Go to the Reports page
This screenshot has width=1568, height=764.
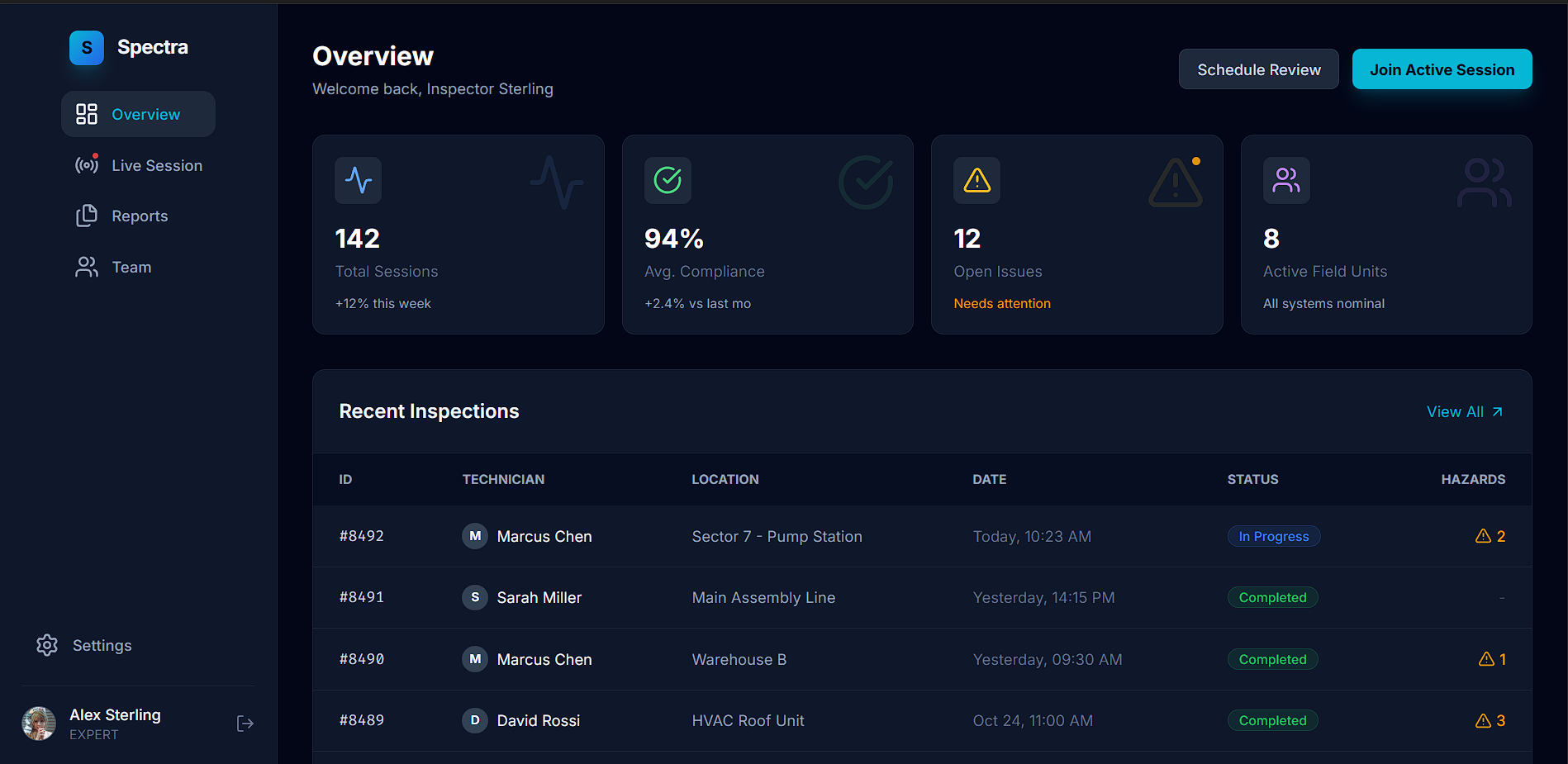point(138,216)
